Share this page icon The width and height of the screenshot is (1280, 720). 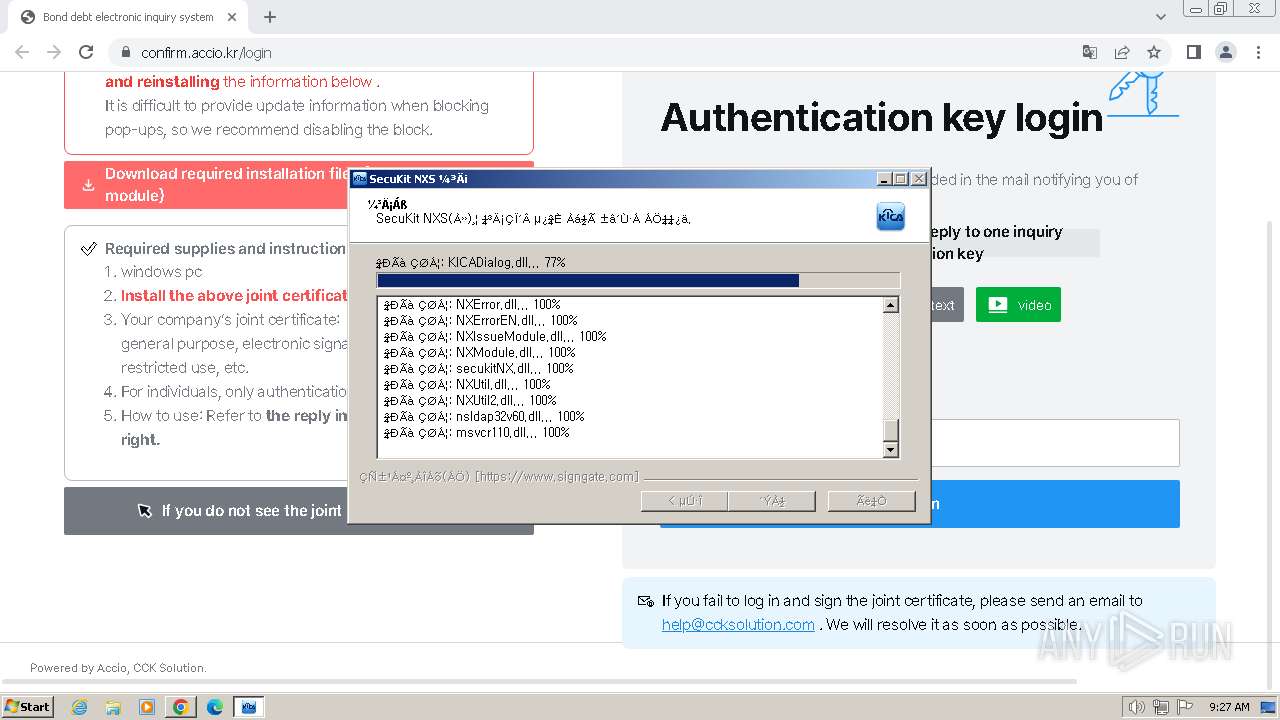[1122, 52]
